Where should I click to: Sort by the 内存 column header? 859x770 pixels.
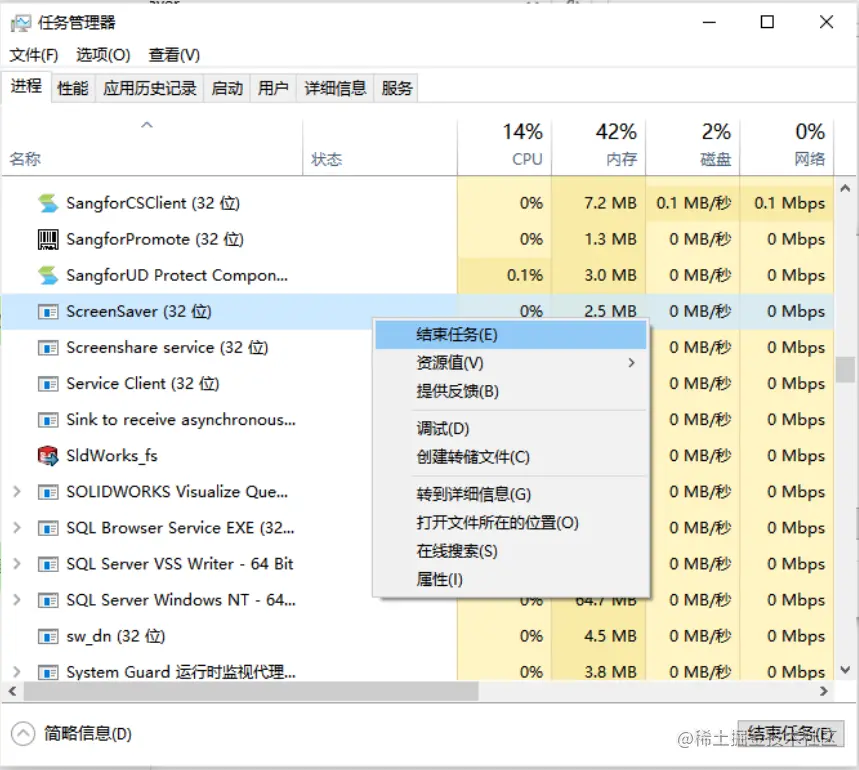pyautogui.click(x=599, y=147)
